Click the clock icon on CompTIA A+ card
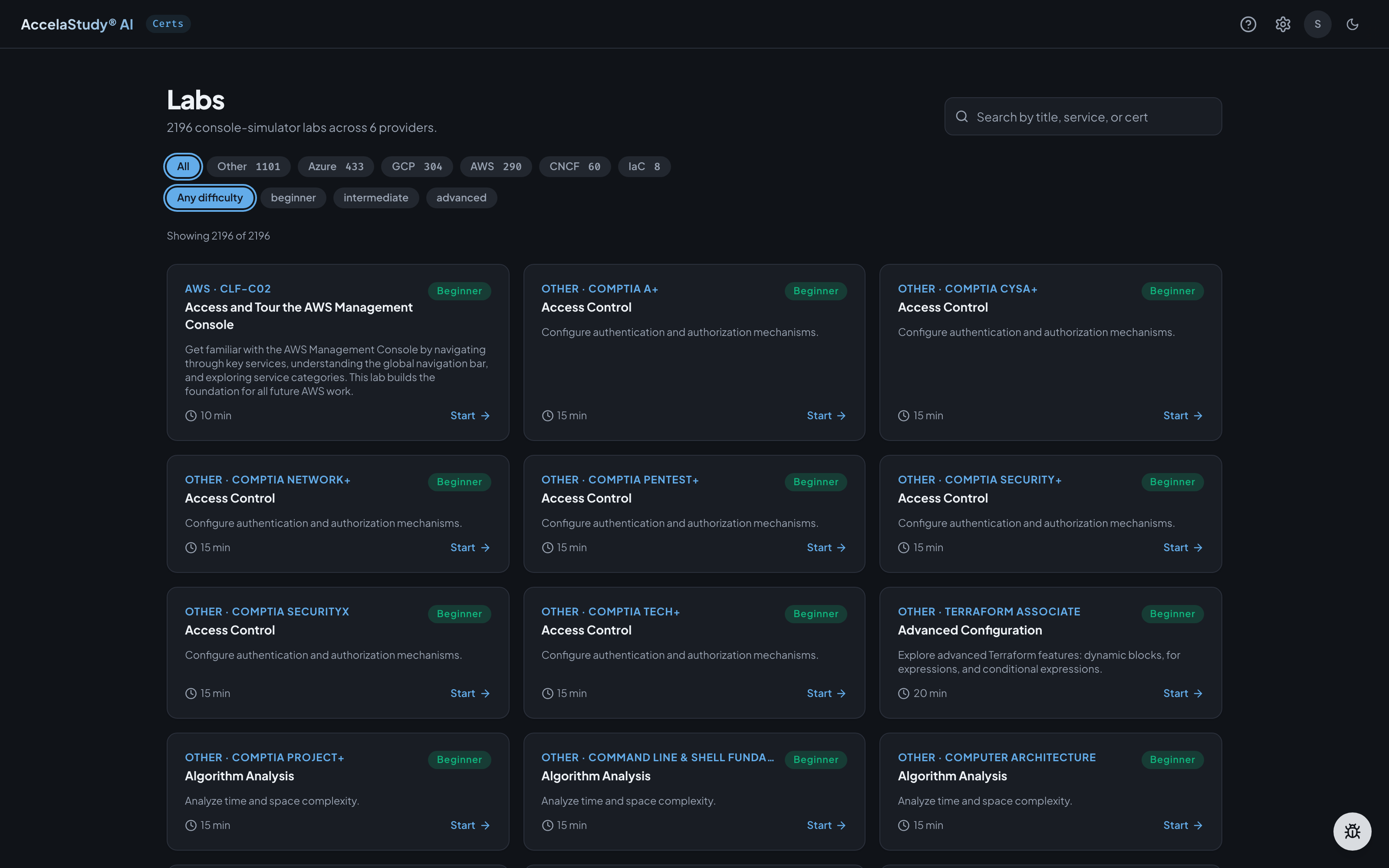 click(547, 416)
